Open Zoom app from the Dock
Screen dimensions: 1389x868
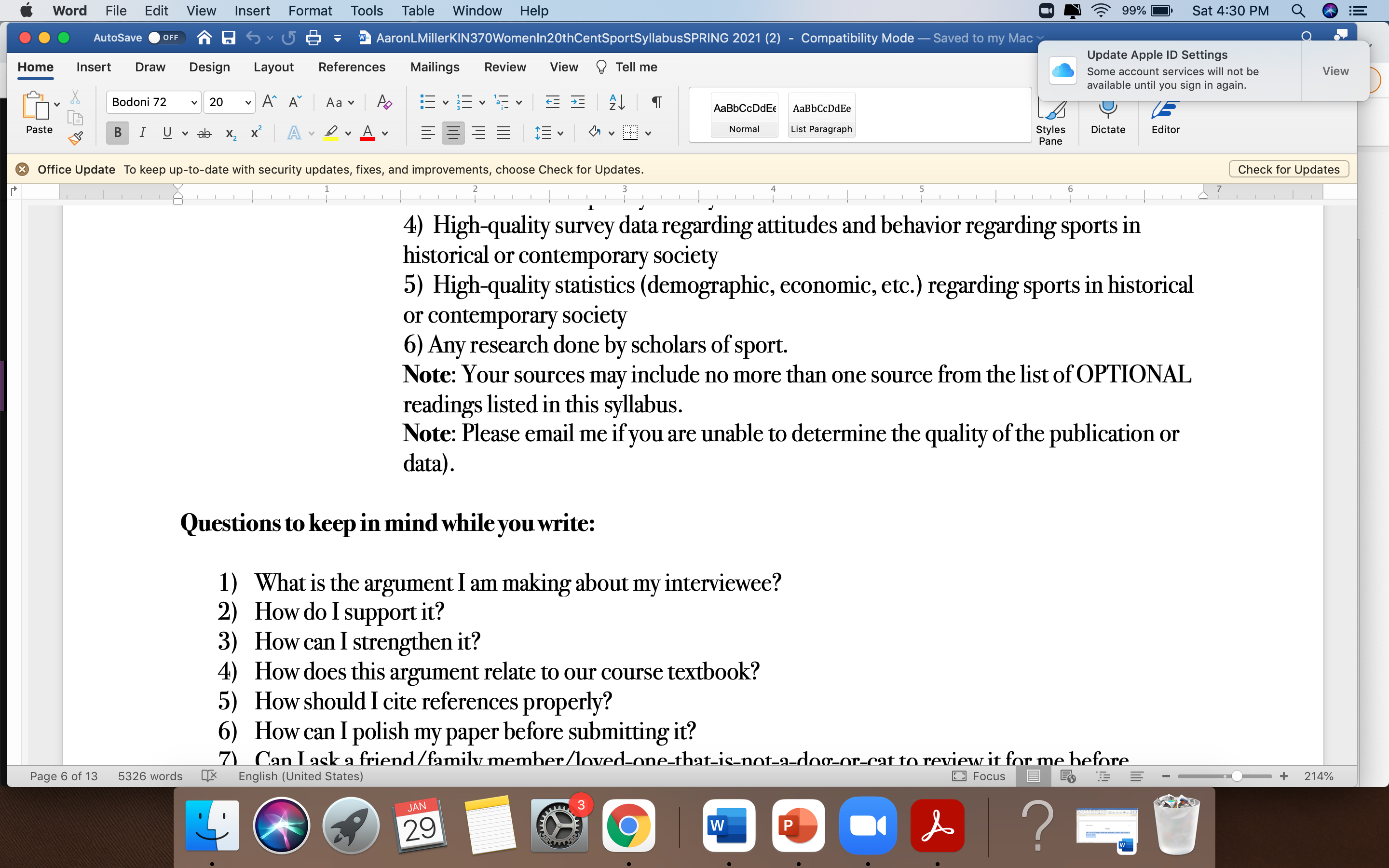click(867, 826)
